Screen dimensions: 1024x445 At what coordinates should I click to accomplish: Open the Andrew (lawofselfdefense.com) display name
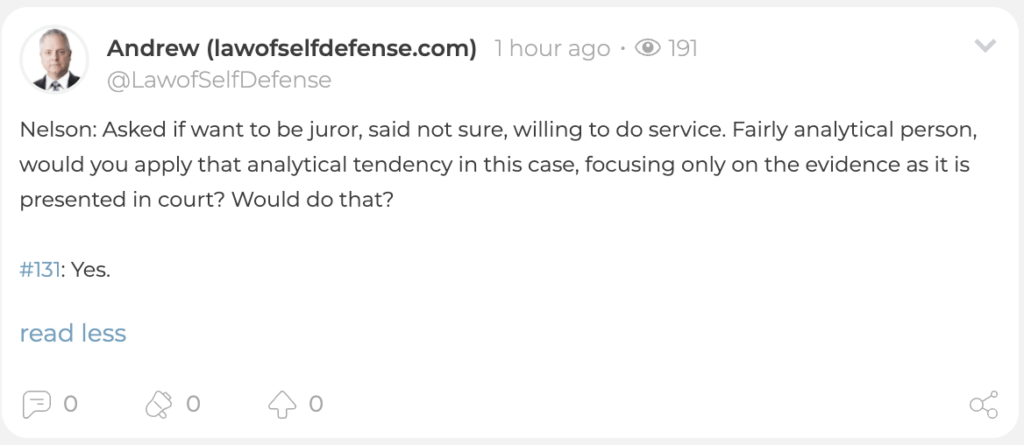click(x=291, y=48)
